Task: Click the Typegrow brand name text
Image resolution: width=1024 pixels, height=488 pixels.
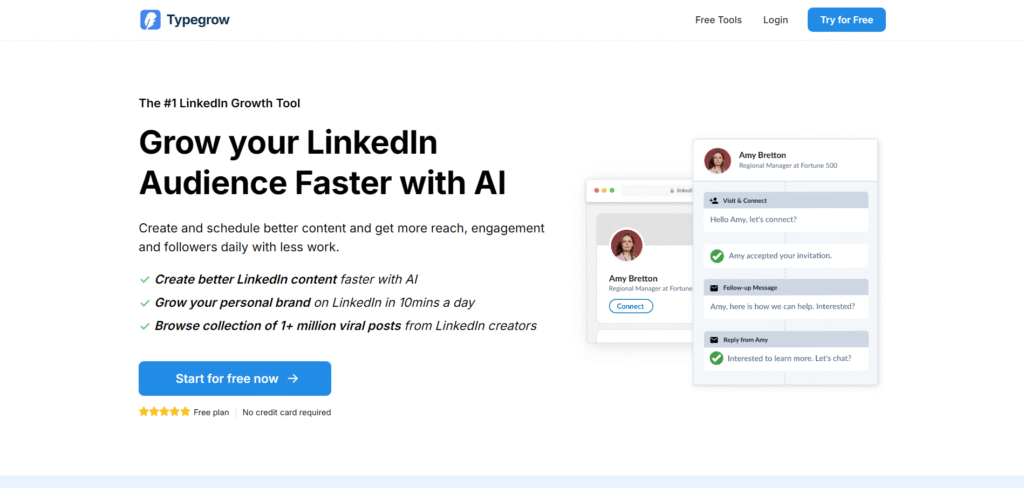Action: 198,20
